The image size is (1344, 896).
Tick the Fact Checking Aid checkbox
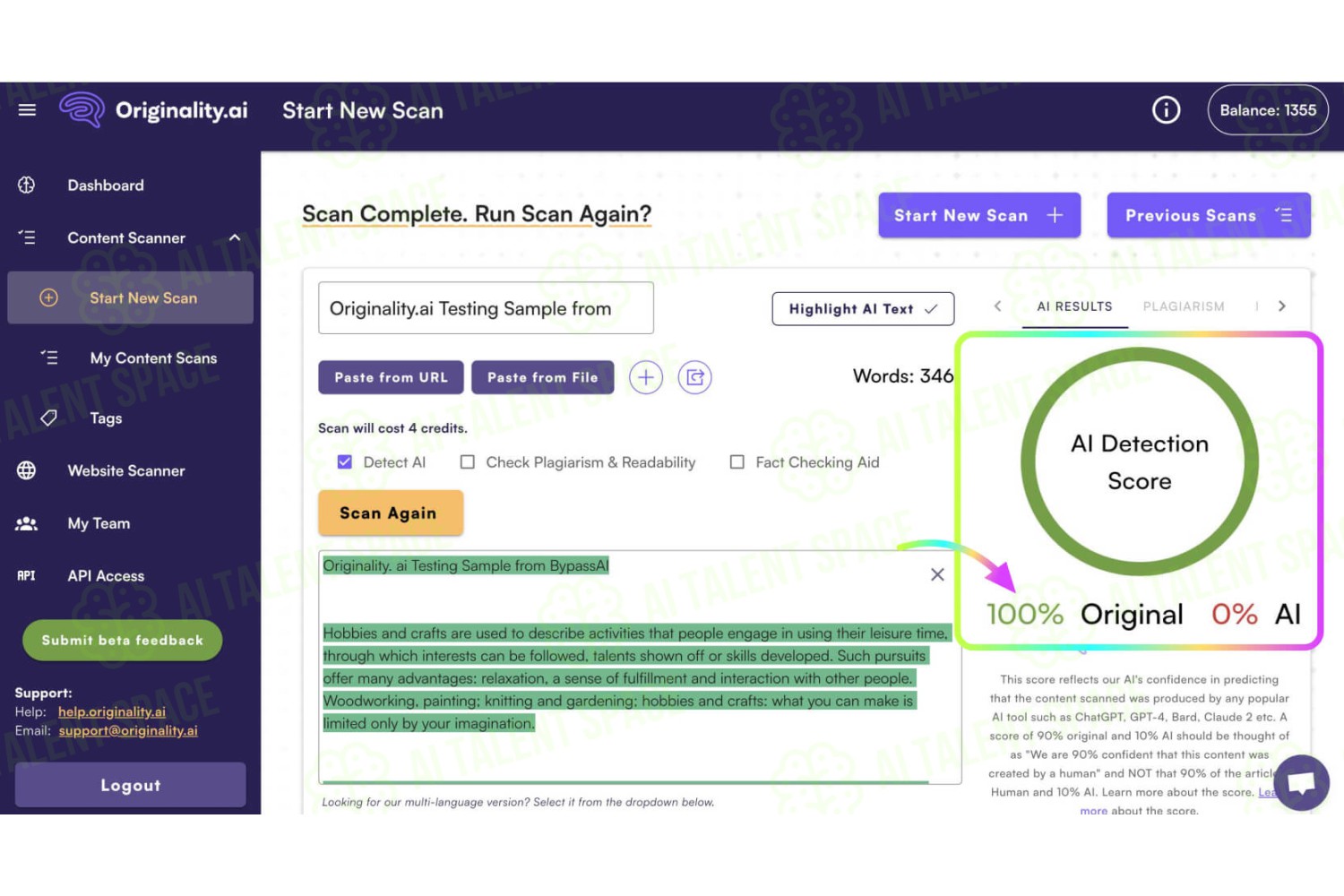point(737,462)
